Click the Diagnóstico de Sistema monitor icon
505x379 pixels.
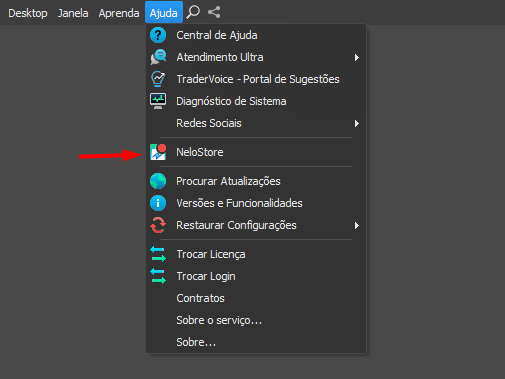(158, 101)
